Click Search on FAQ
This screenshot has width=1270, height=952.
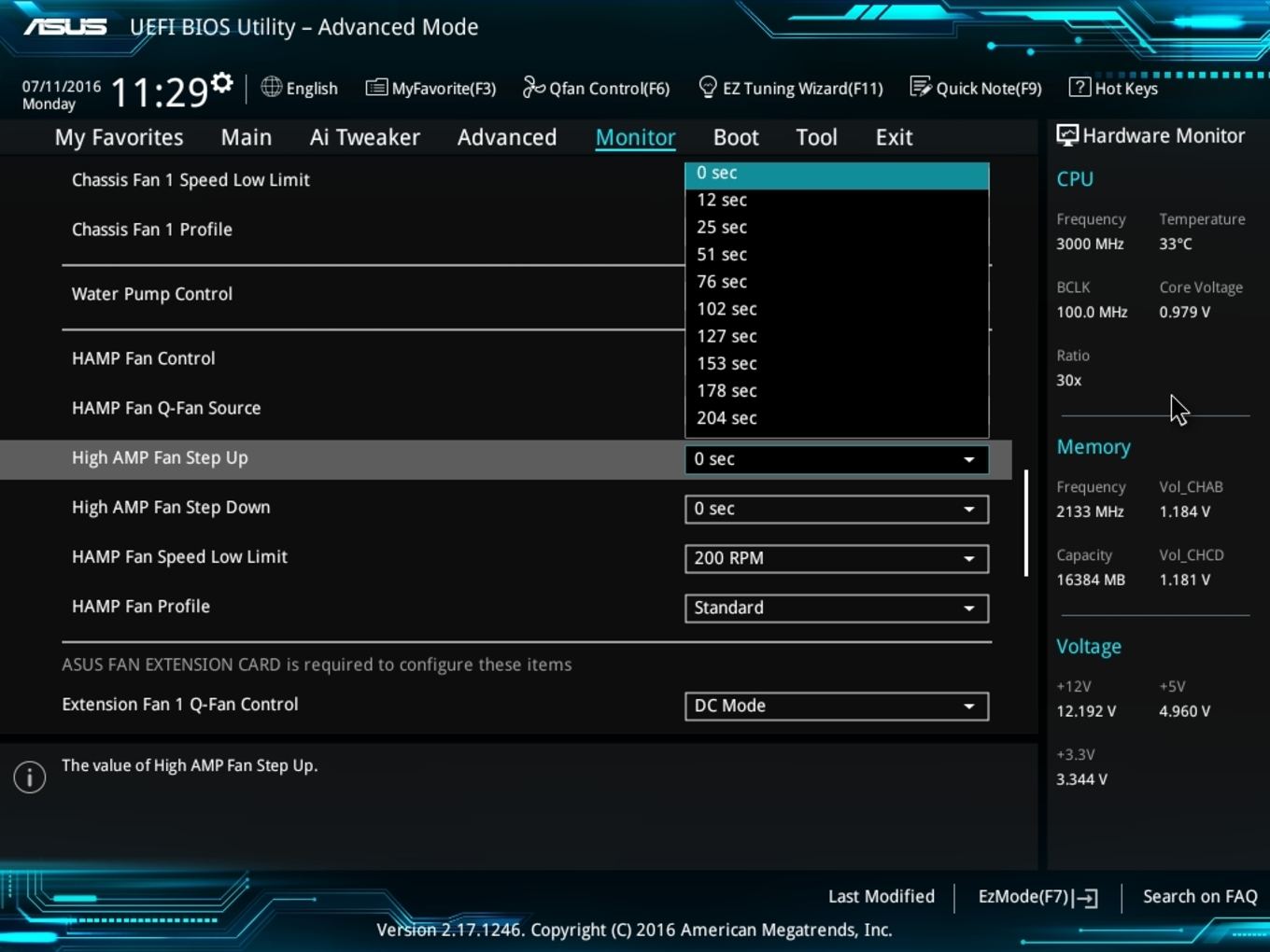pyautogui.click(x=1200, y=896)
